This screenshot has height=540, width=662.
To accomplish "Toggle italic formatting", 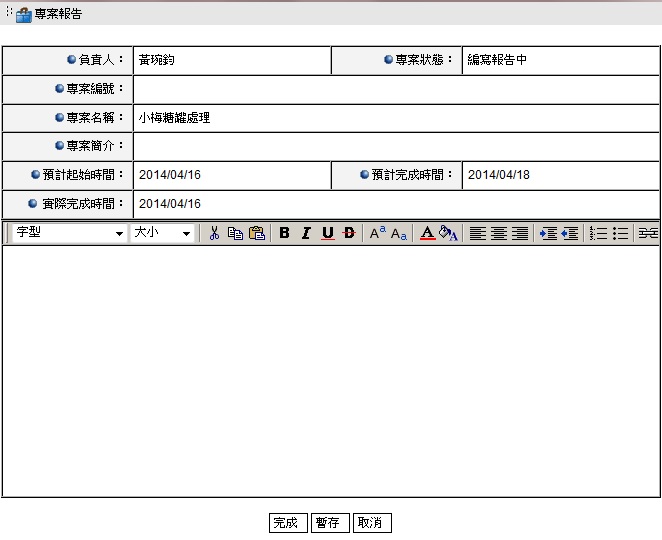I will (306, 233).
